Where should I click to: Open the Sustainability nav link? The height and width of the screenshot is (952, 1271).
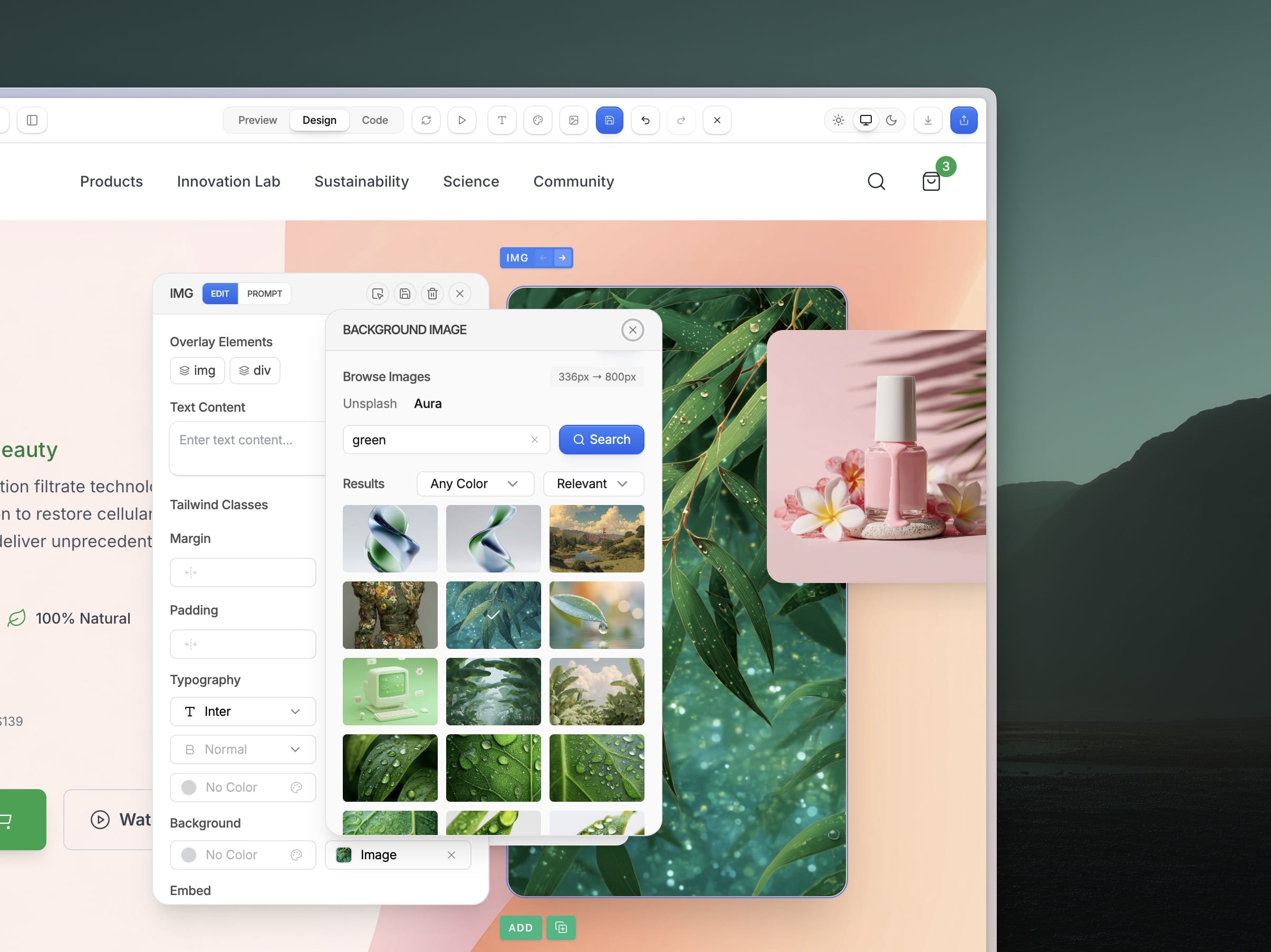pyautogui.click(x=361, y=181)
